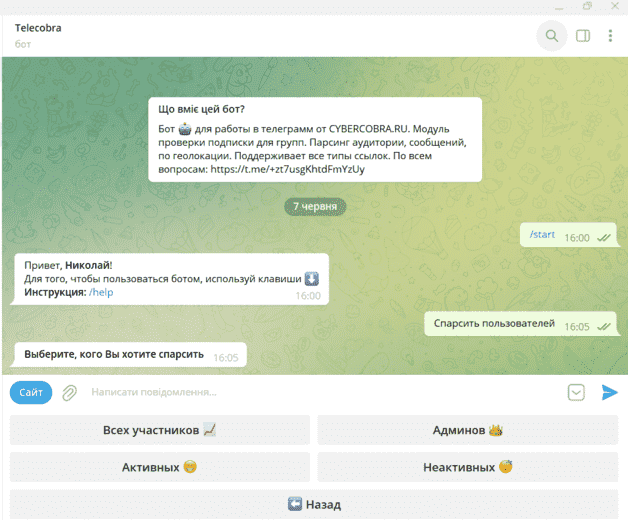Click the robot emoji in the bot description
628x520 pixels.
[185, 129]
